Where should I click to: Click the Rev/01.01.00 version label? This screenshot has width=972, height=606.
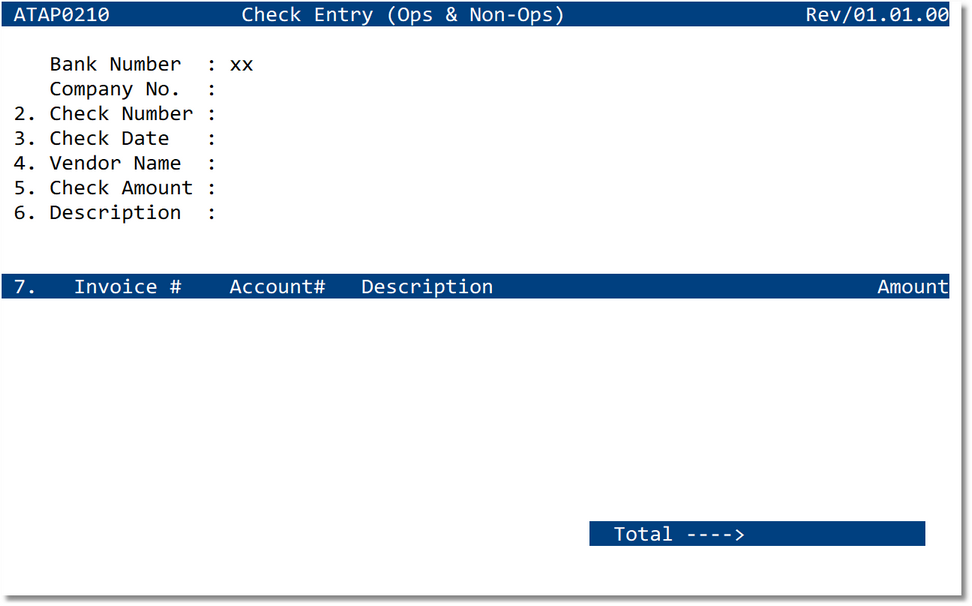point(877,15)
